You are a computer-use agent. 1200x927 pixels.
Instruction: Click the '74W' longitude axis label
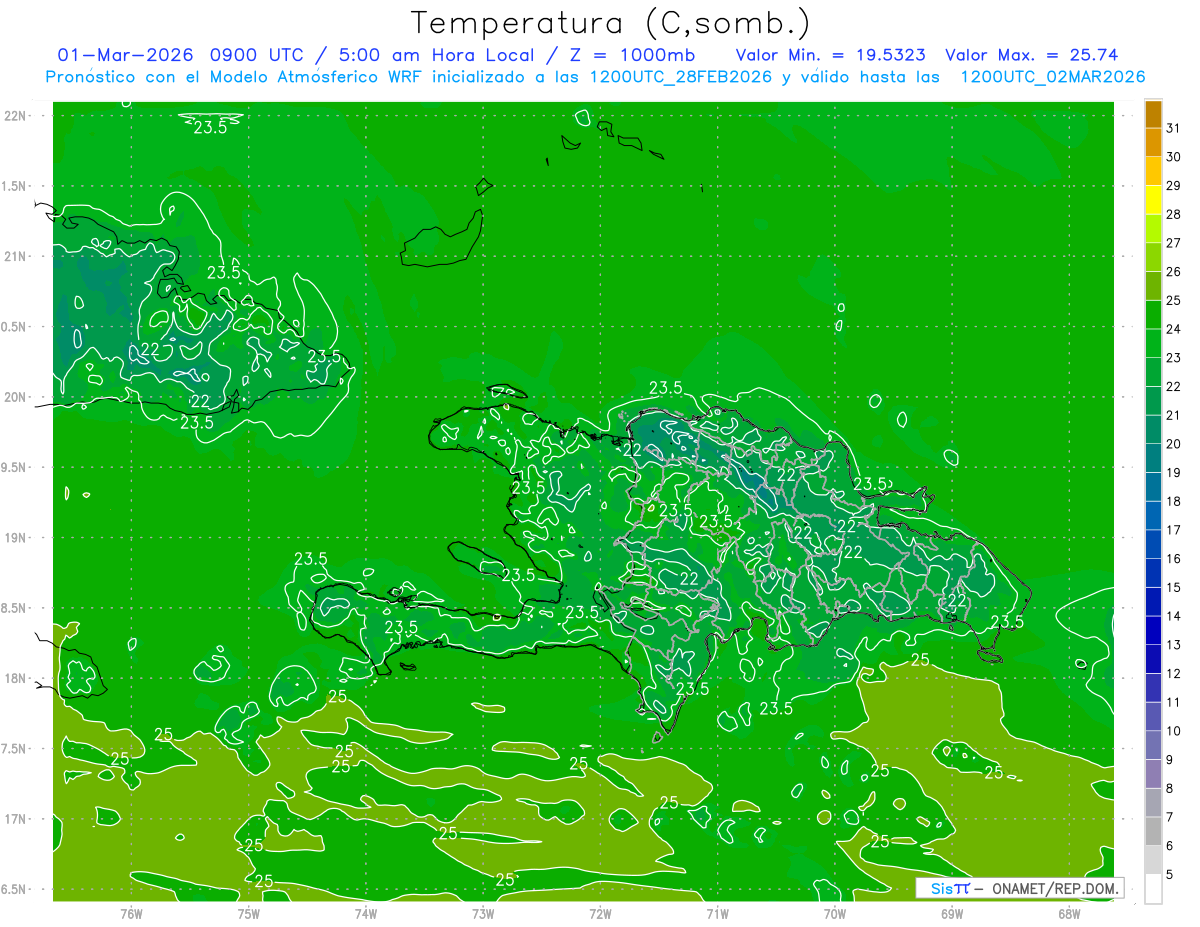(x=365, y=914)
